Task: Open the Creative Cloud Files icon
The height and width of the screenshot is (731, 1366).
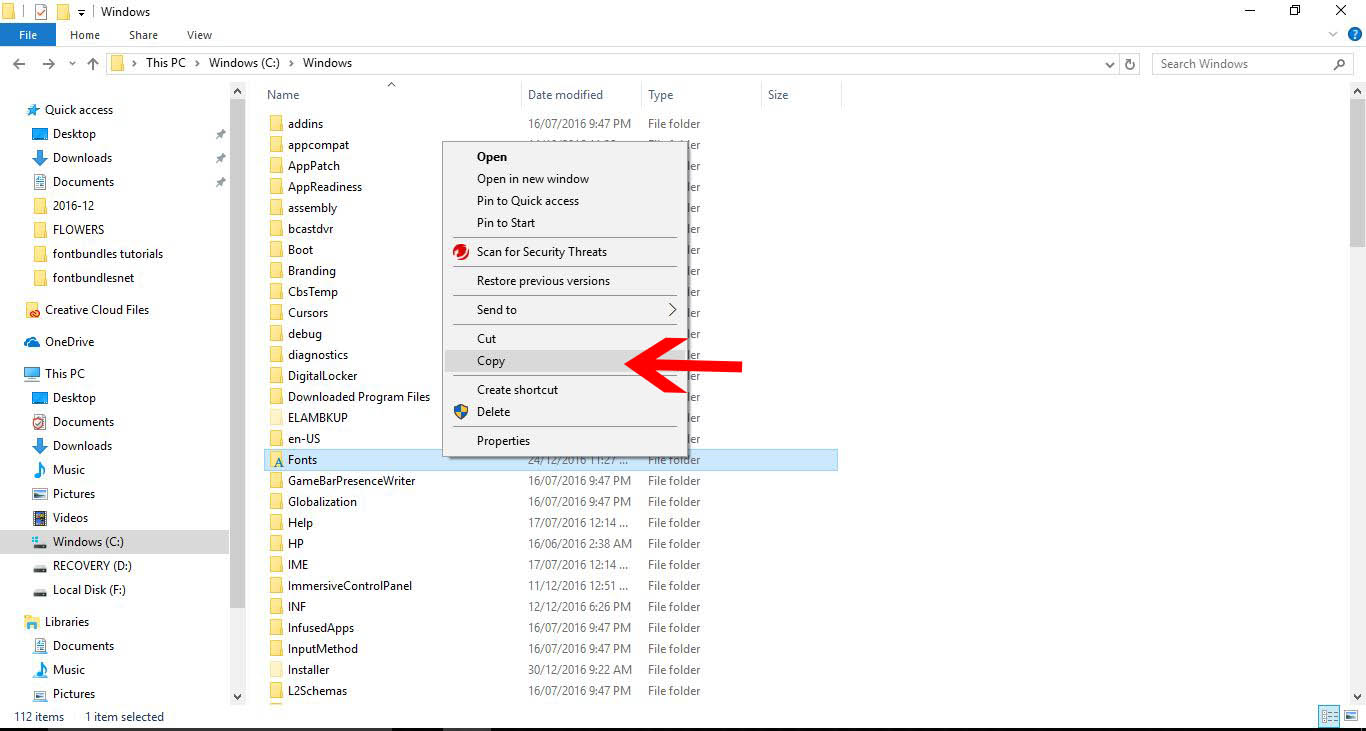Action: (32, 310)
